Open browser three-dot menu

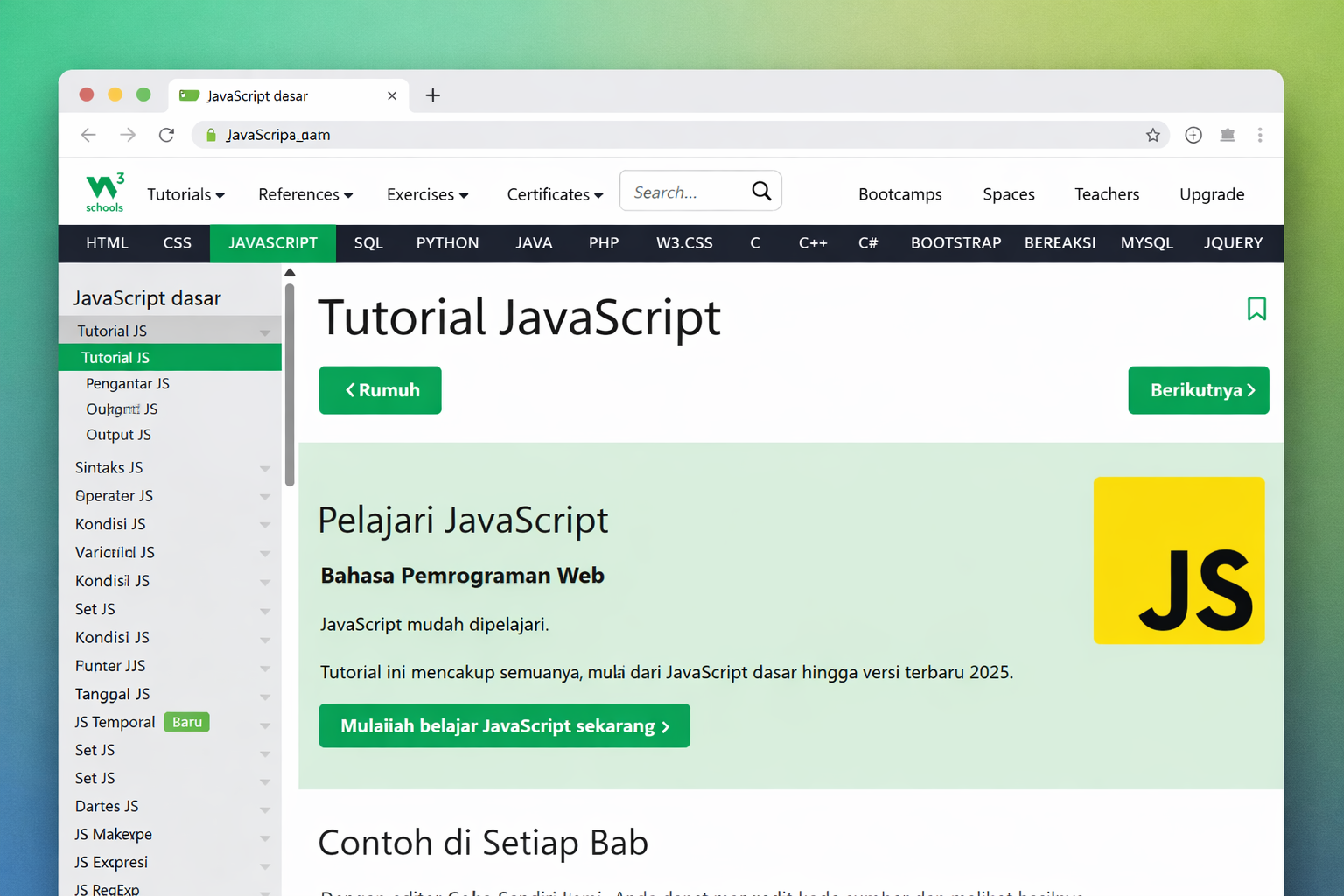1260,135
